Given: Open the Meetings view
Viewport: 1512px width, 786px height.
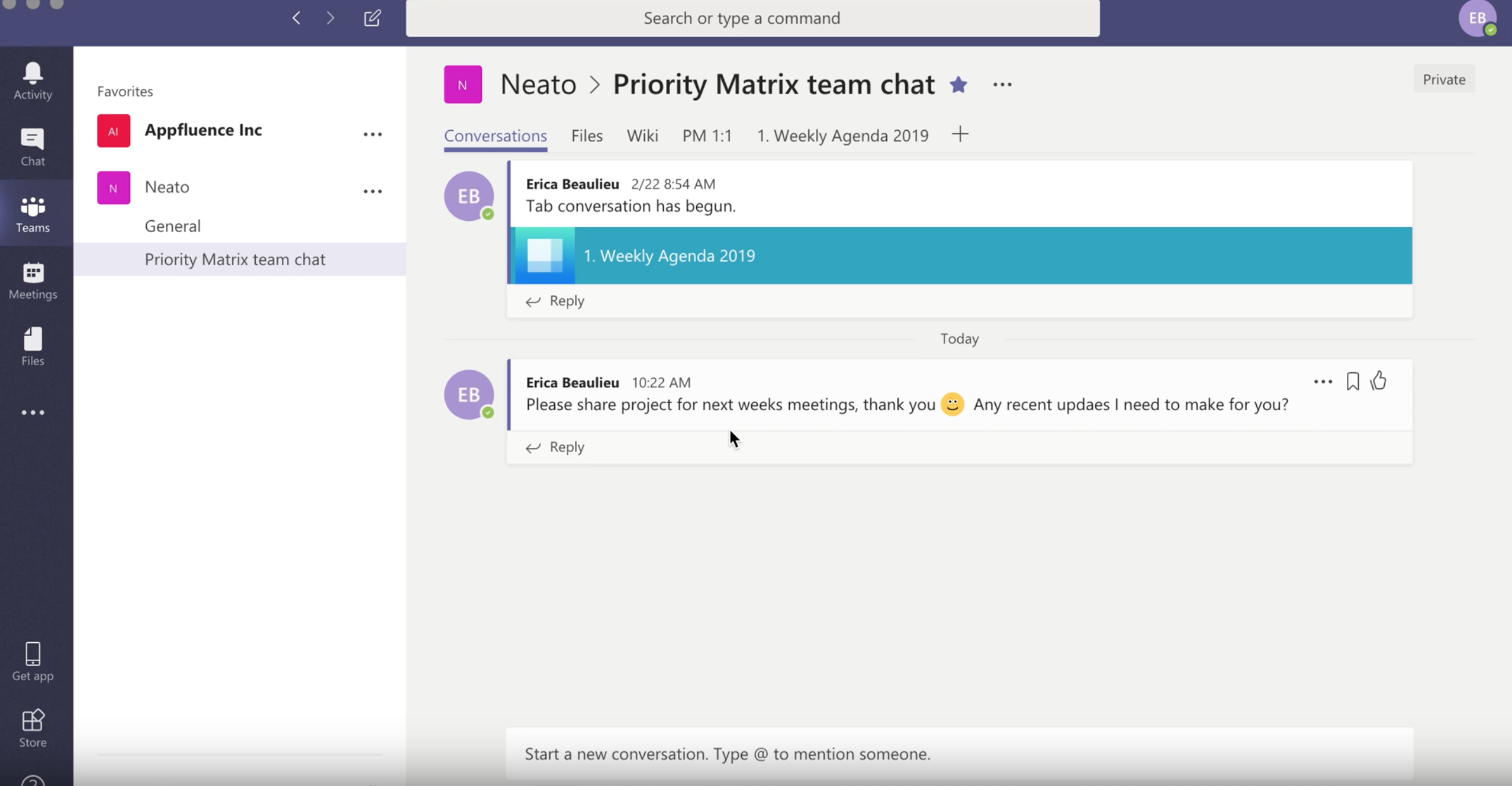Looking at the screenshot, I should pos(32,278).
